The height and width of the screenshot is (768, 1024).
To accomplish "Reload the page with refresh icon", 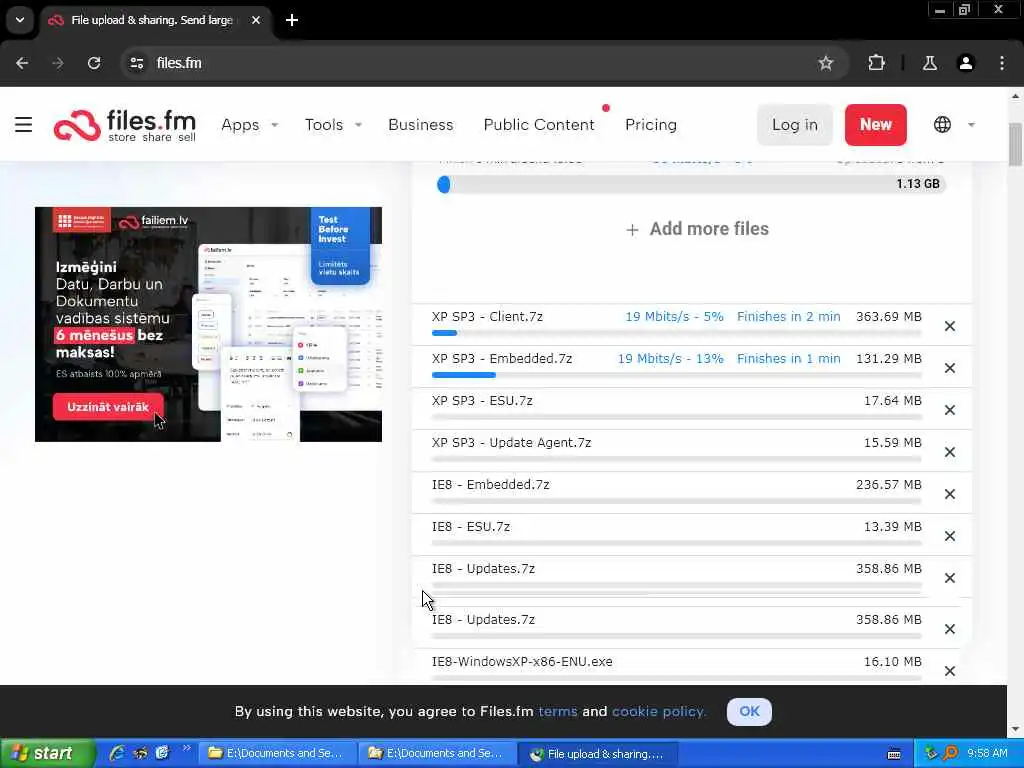I will coord(94,63).
